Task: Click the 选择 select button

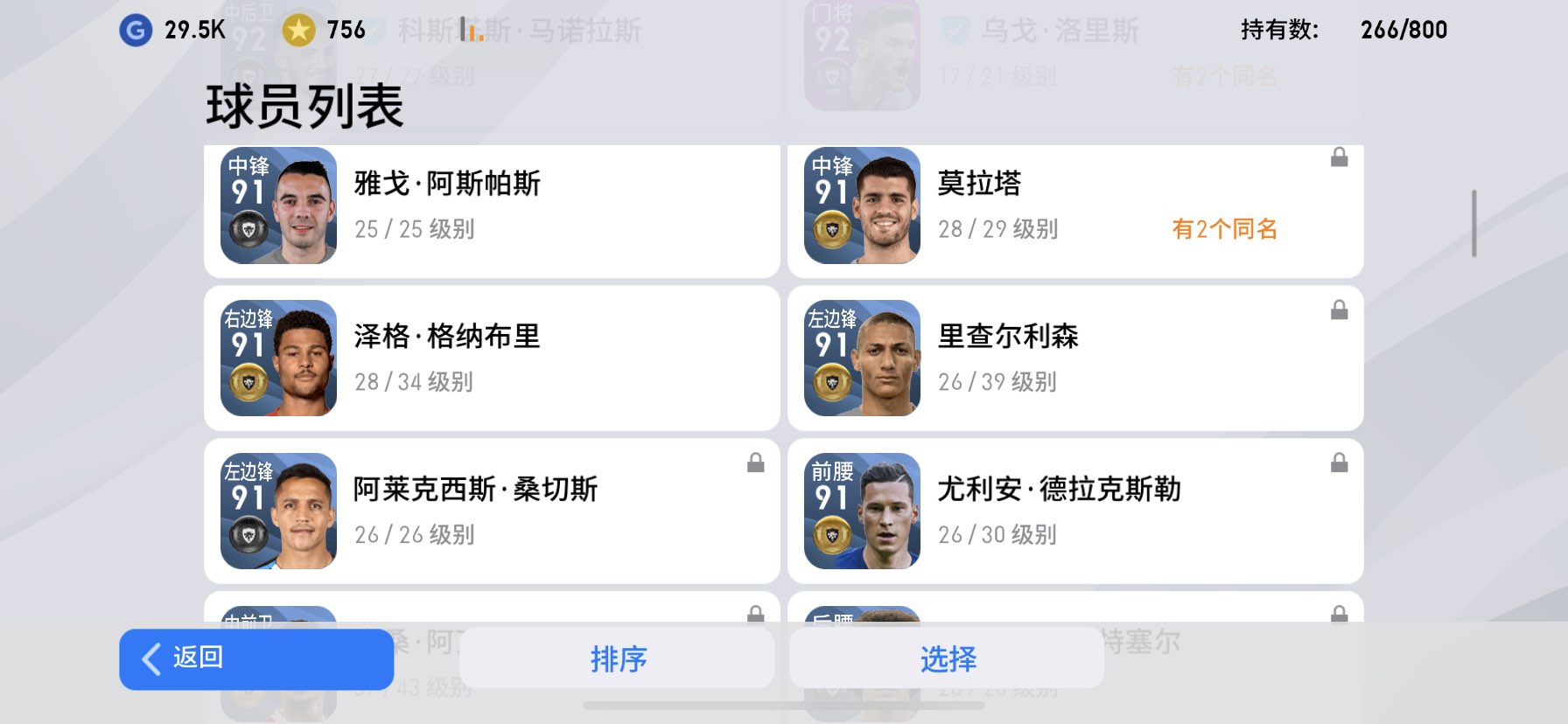Action: click(947, 658)
